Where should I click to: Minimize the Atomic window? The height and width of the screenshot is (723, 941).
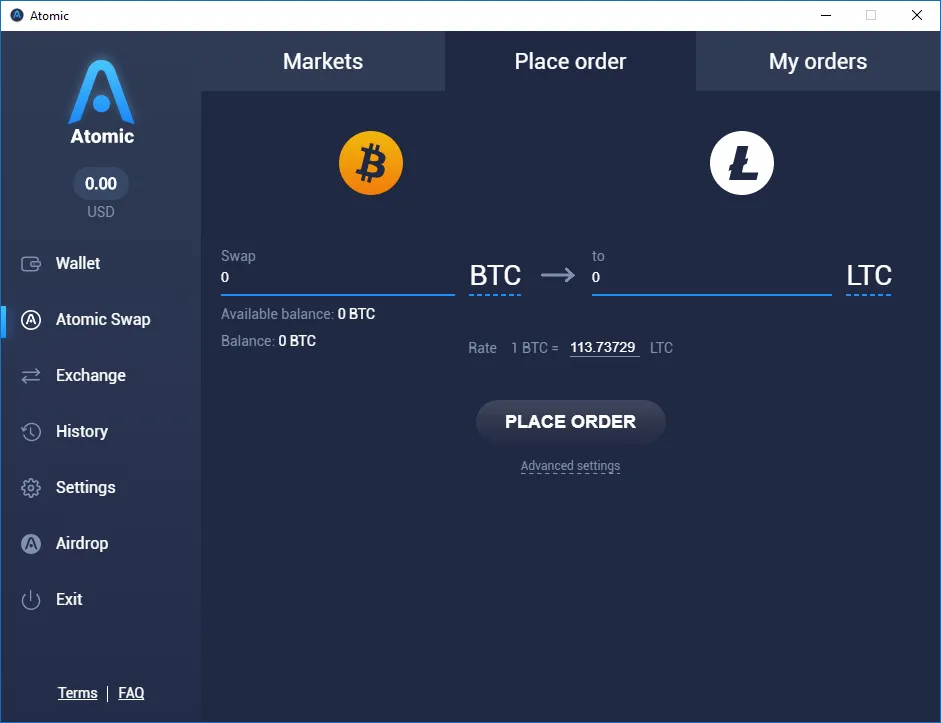pyautogui.click(x=826, y=16)
